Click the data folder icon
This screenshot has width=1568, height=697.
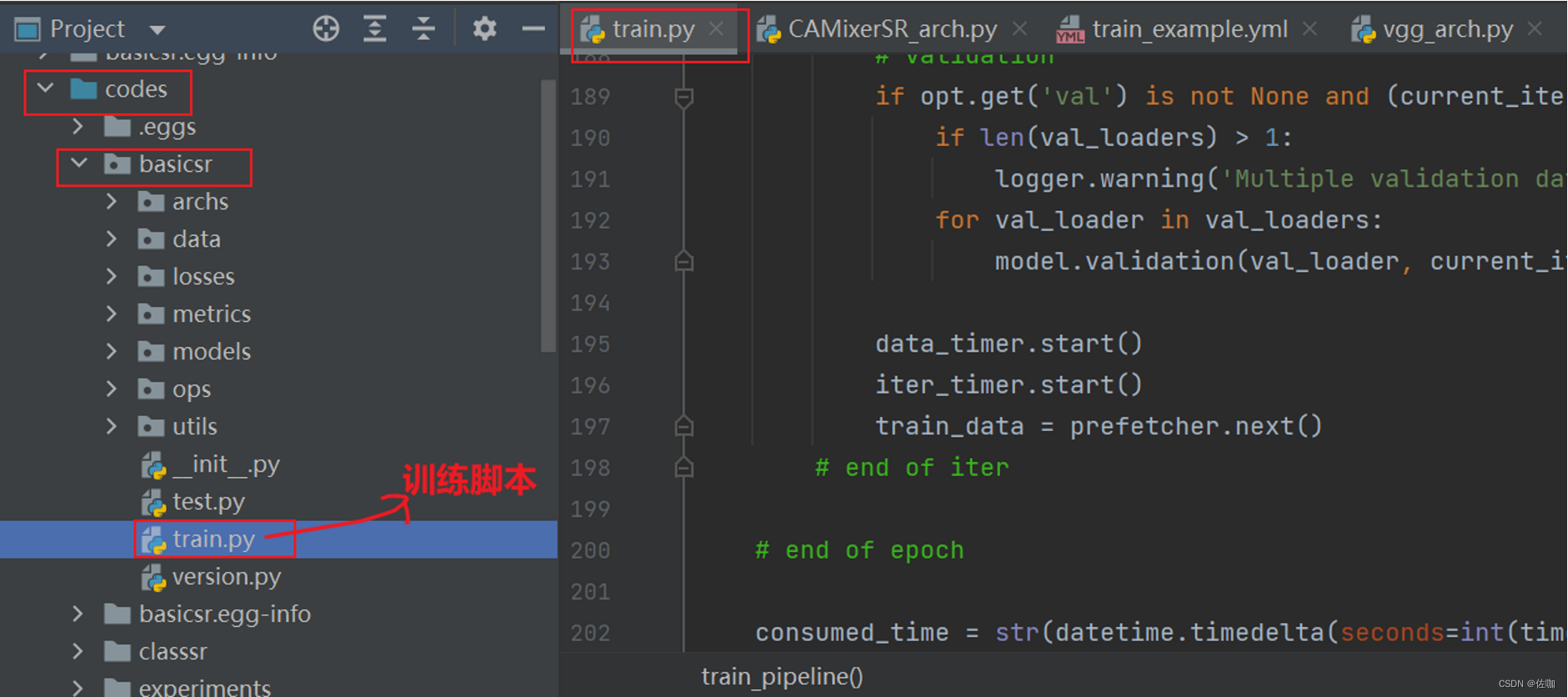(151, 239)
